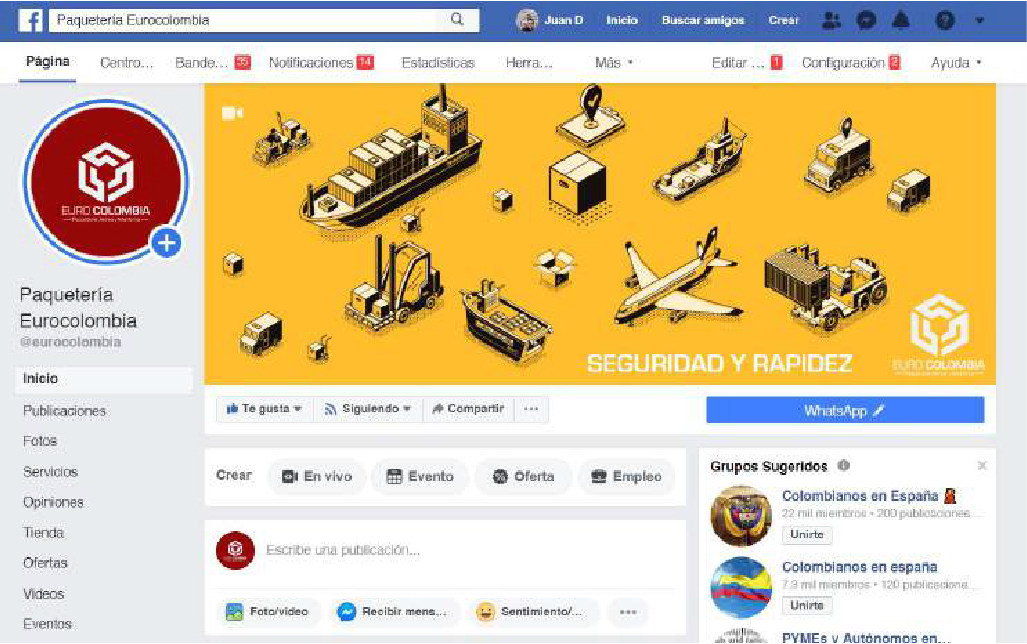Toggle the Te gusta like button

(264, 409)
